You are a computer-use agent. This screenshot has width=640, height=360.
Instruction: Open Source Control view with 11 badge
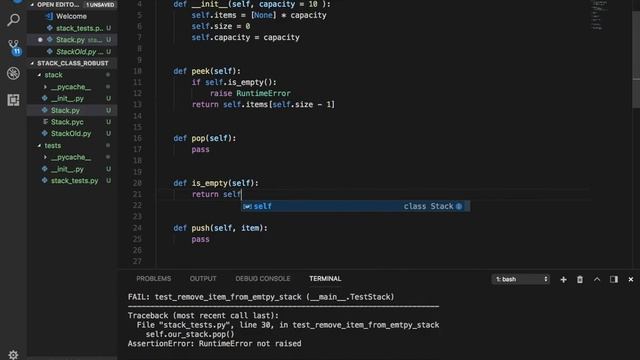tap(14, 47)
